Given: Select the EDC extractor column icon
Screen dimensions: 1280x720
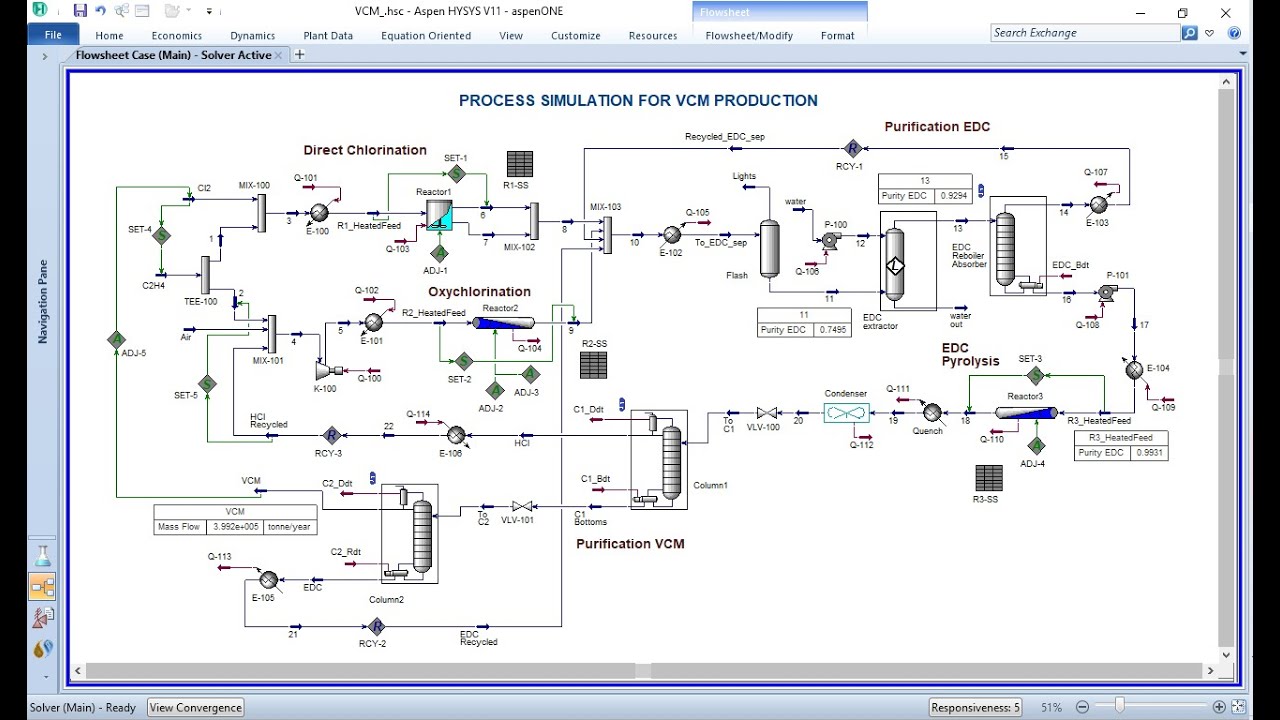Looking at the screenshot, I should click(x=894, y=265).
